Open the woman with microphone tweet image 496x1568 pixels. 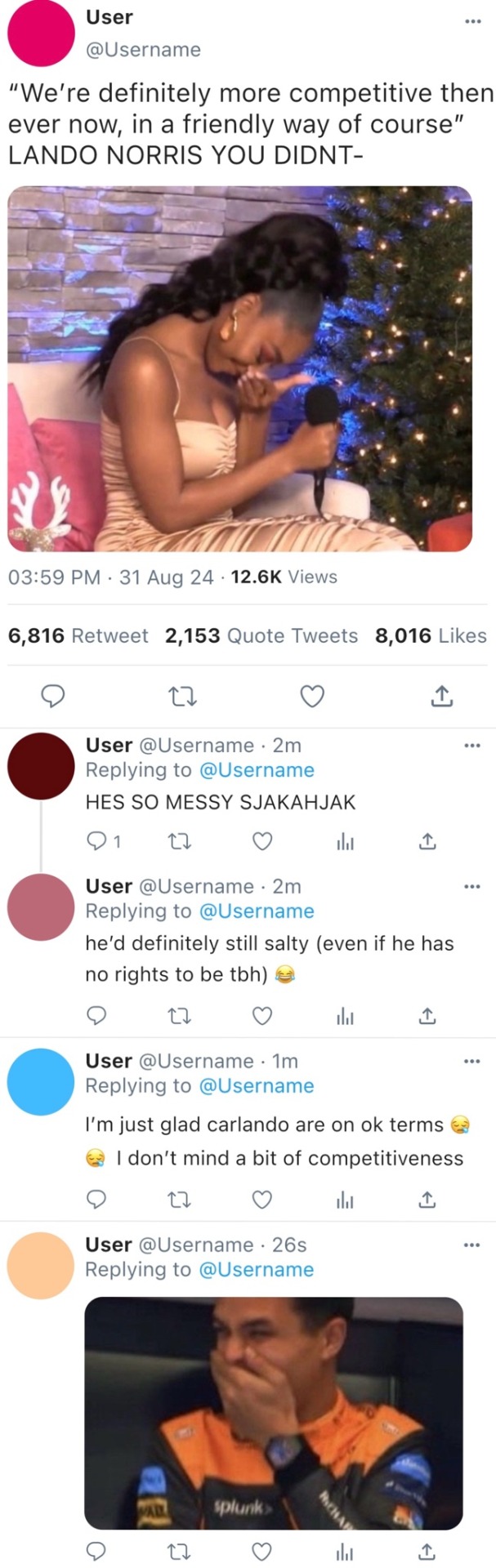click(x=240, y=368)
